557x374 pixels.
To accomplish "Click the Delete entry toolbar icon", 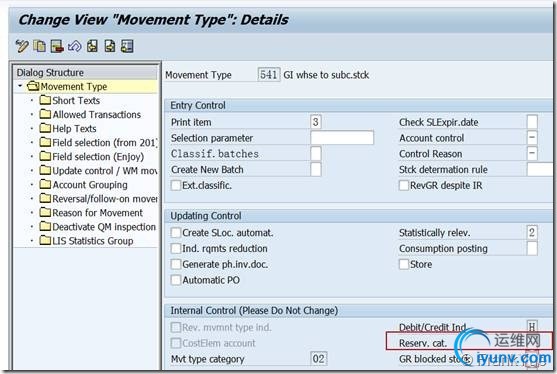I will (x=57, y=47).
